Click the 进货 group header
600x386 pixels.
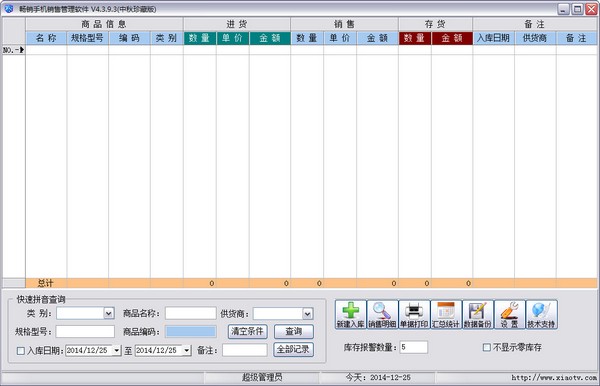tap(237, 24)
